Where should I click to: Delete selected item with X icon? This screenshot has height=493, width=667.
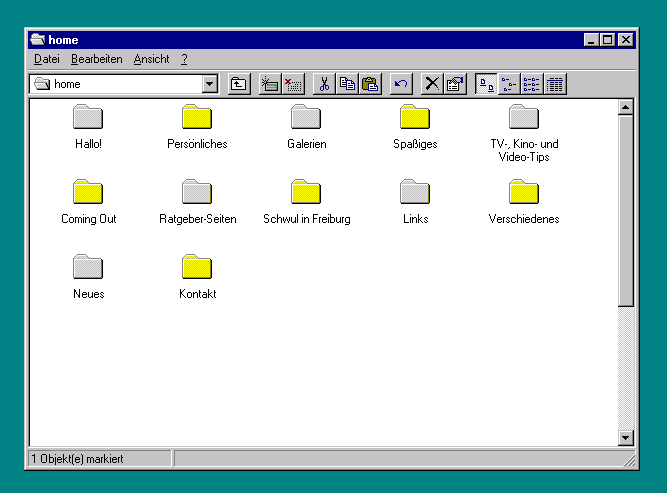click(x=432, y=84)
